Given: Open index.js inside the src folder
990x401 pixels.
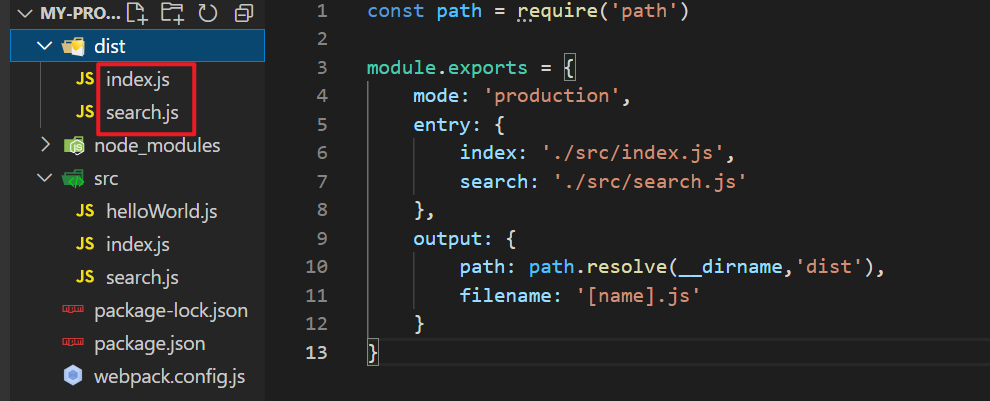Looking at the screenshot, I should [138, 244].
